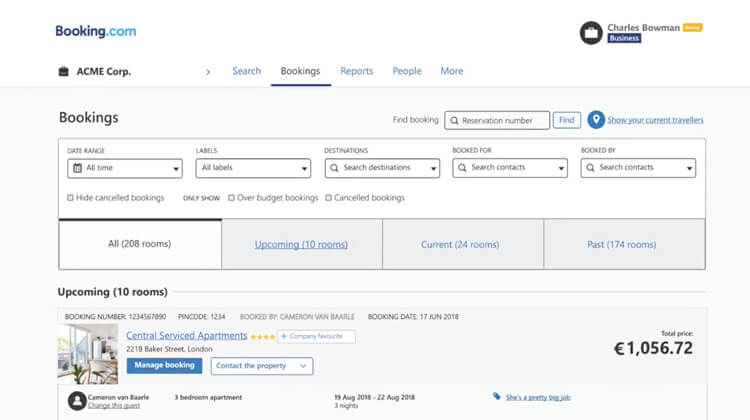Click the map pin travellers icon

pos(596,120)
